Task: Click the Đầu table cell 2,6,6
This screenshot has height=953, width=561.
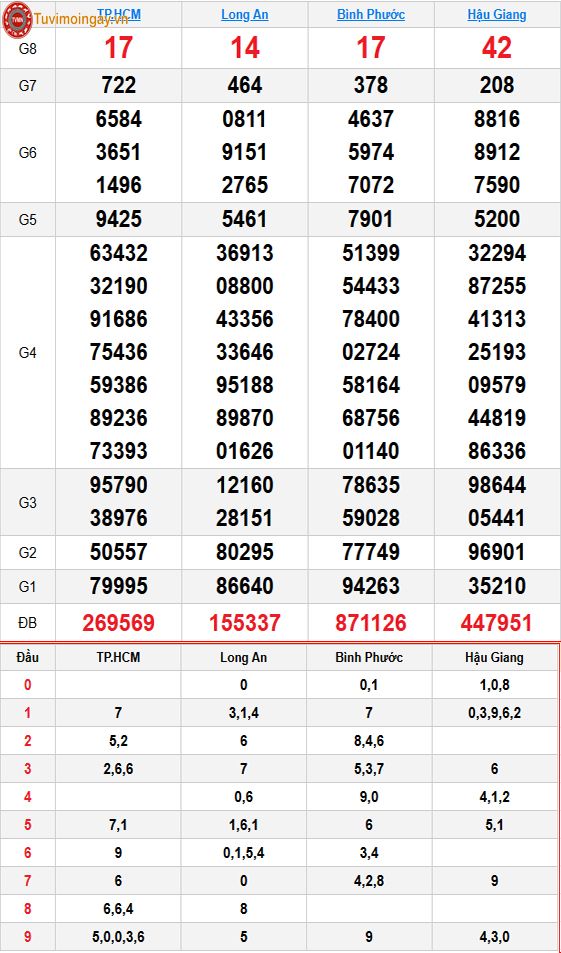Action: [118, 769]
